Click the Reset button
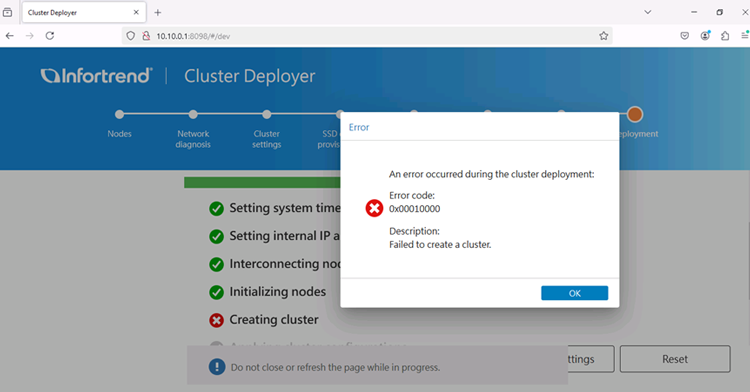The height and width of the screenshot is (392, 750). point(675,359)
